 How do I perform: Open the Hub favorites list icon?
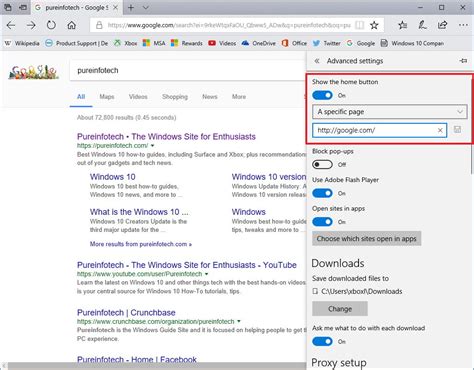pyautogui.click(x=403, y=25)
